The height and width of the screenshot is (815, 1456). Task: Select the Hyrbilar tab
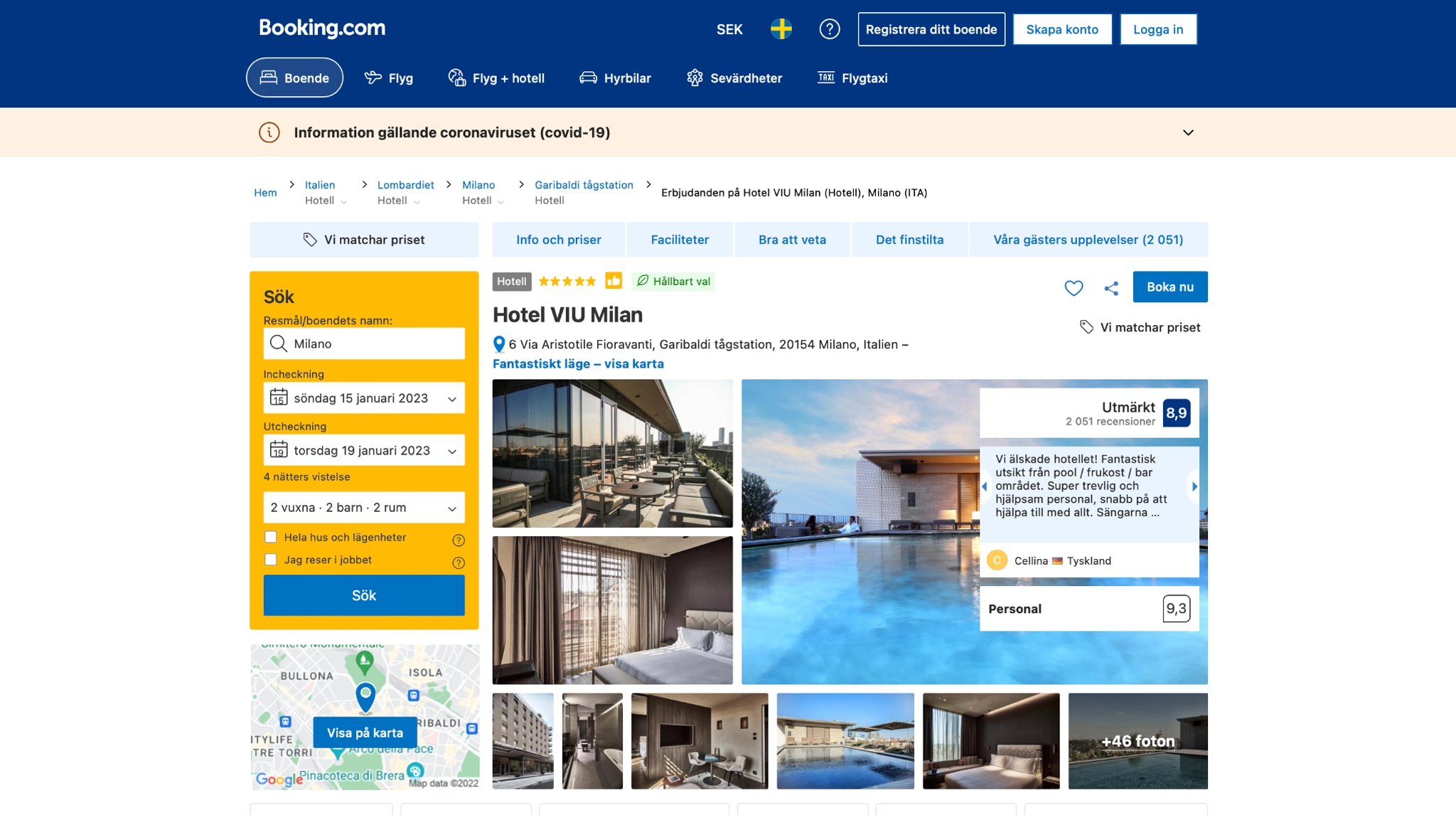click(615, 78)
